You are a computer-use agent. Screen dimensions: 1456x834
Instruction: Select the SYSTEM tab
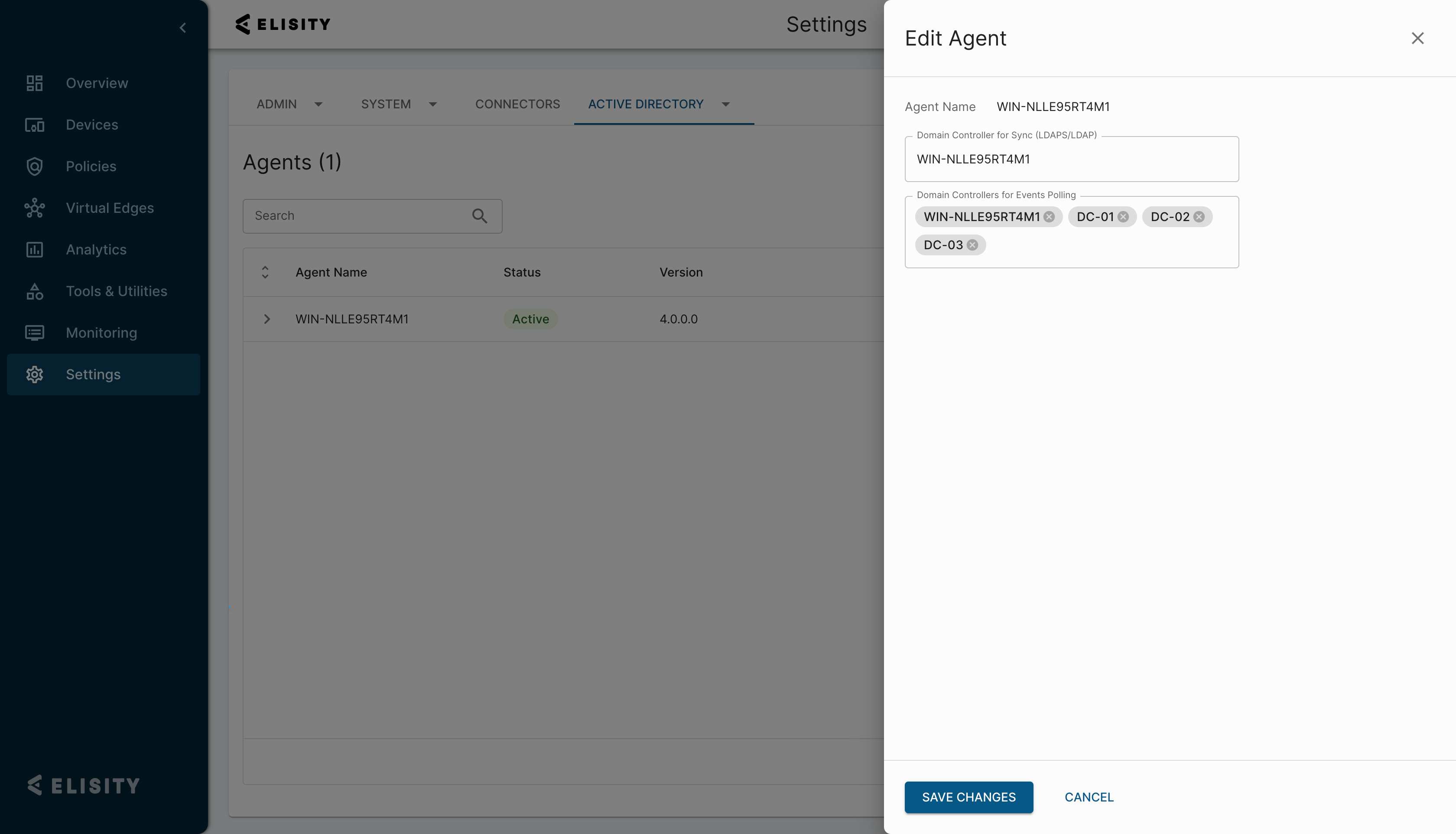click(x=386, y=104)
